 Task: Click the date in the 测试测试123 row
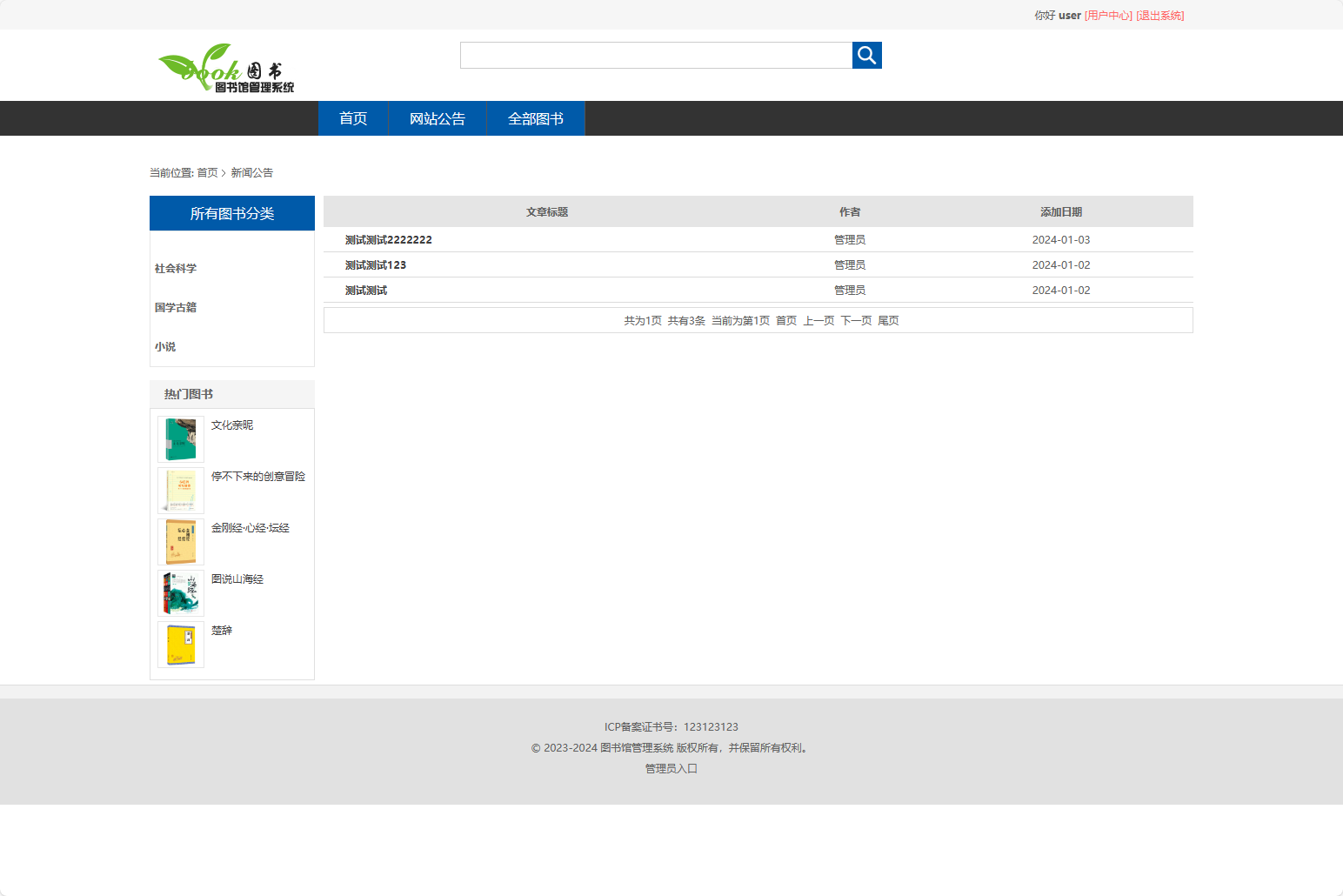click(1061, 265)
